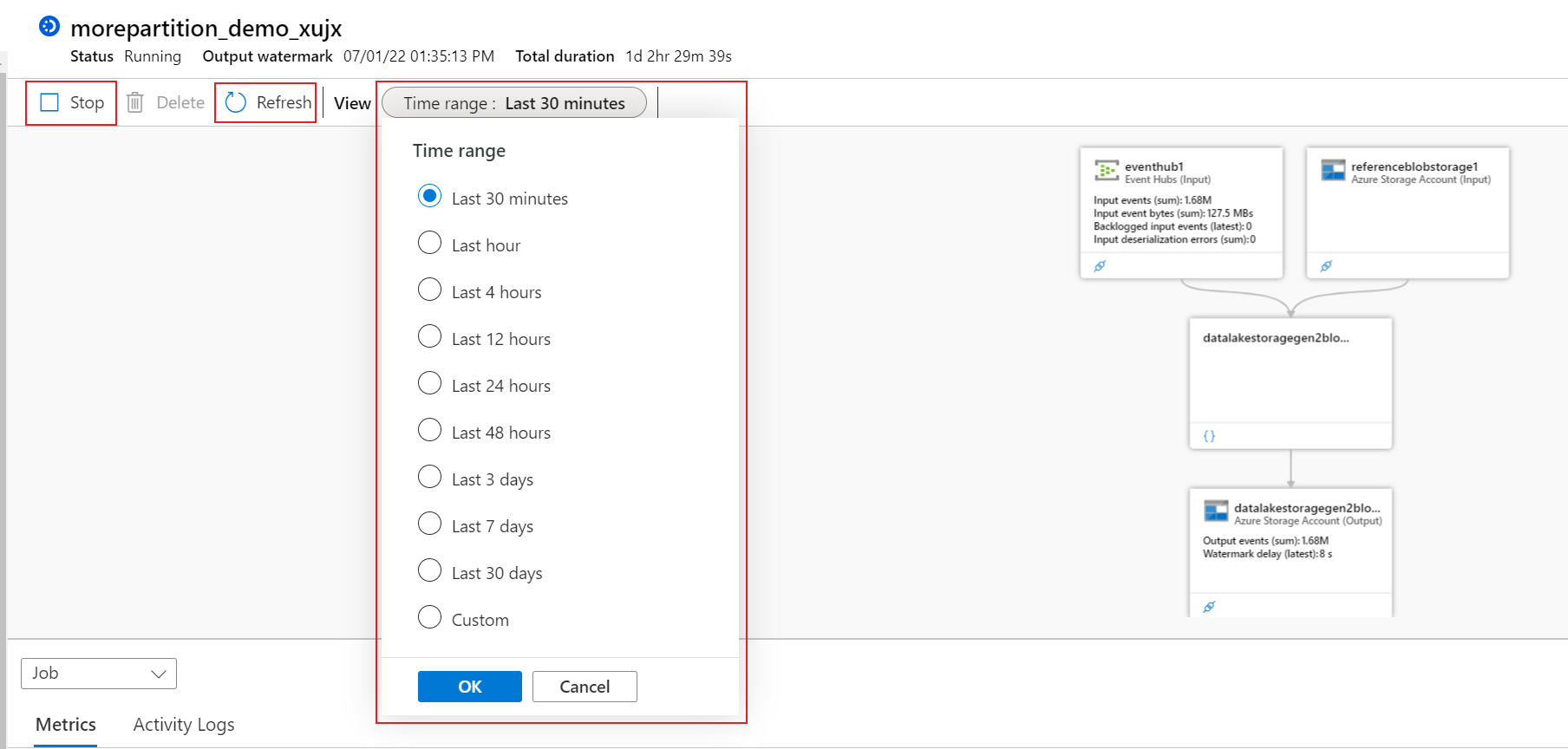
Task: Click the Refresh circular arrow icon
Action: coord(236,102)
